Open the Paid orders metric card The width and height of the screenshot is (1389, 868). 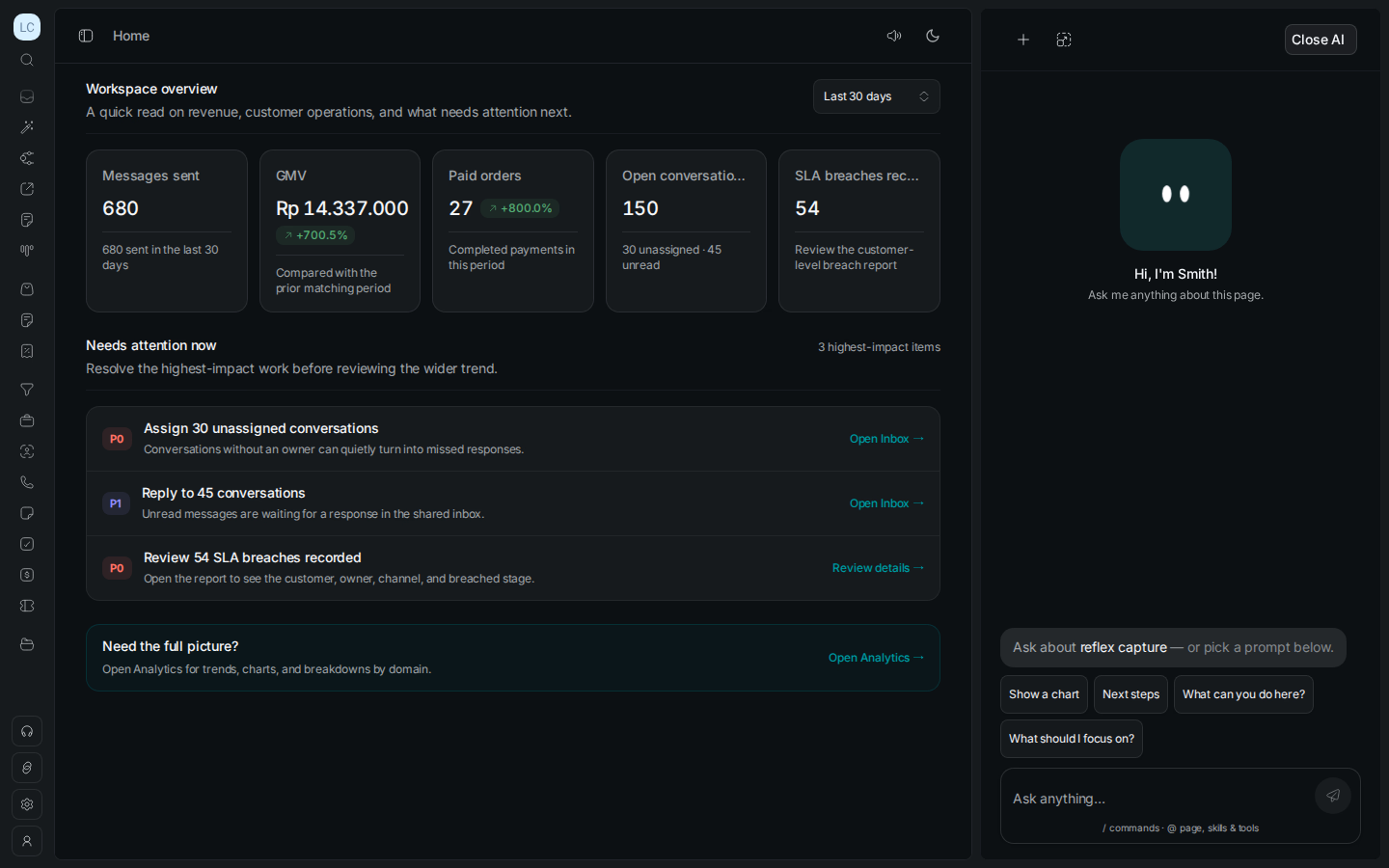(x=513, y=231)
